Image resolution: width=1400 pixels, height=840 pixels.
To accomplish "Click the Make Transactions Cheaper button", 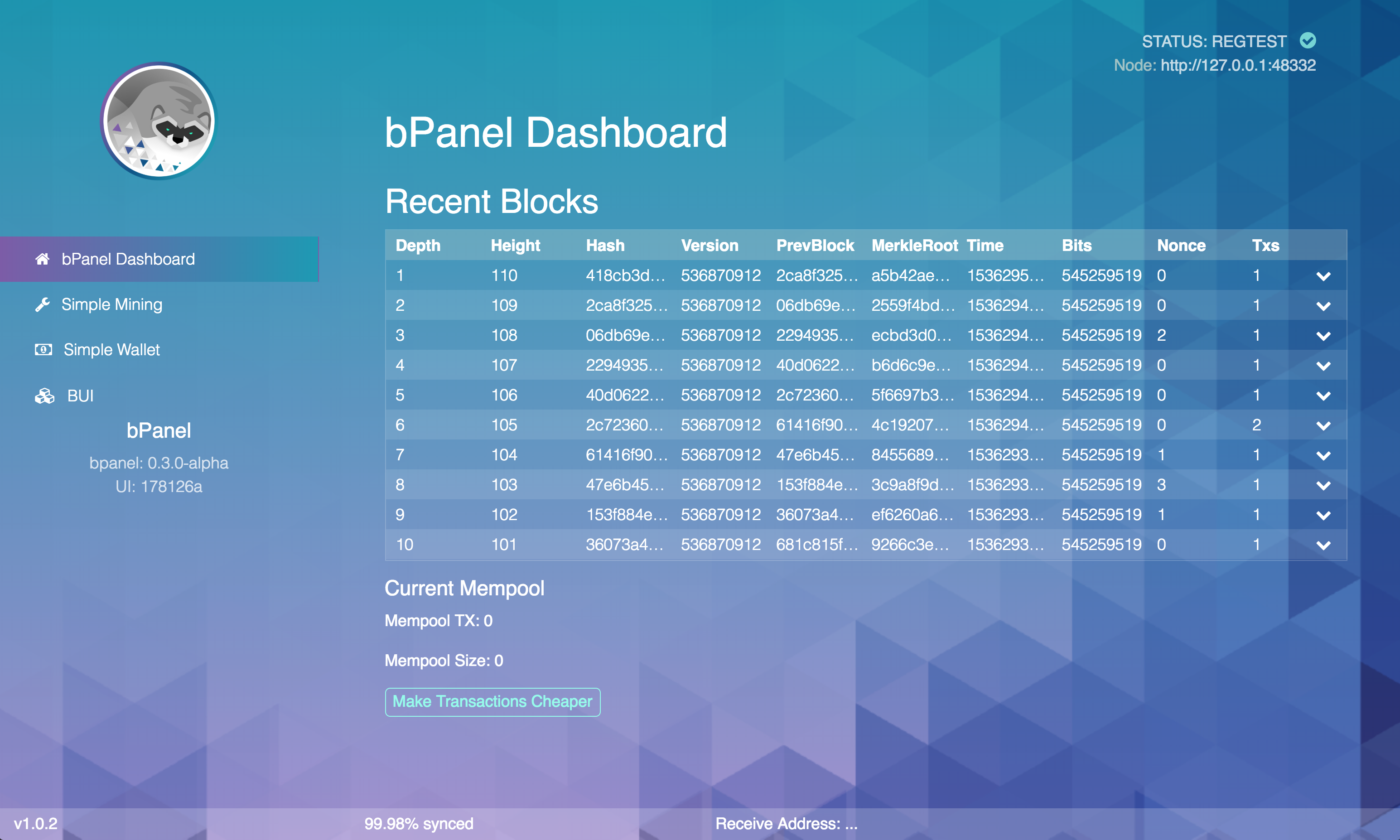I will point(493,701).
